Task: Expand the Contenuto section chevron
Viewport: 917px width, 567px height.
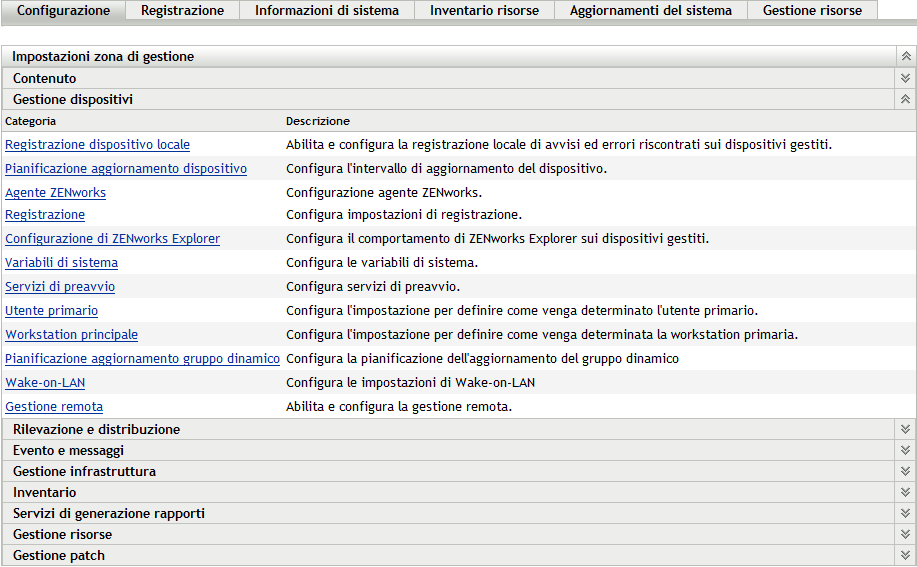Action: [905, 78]
